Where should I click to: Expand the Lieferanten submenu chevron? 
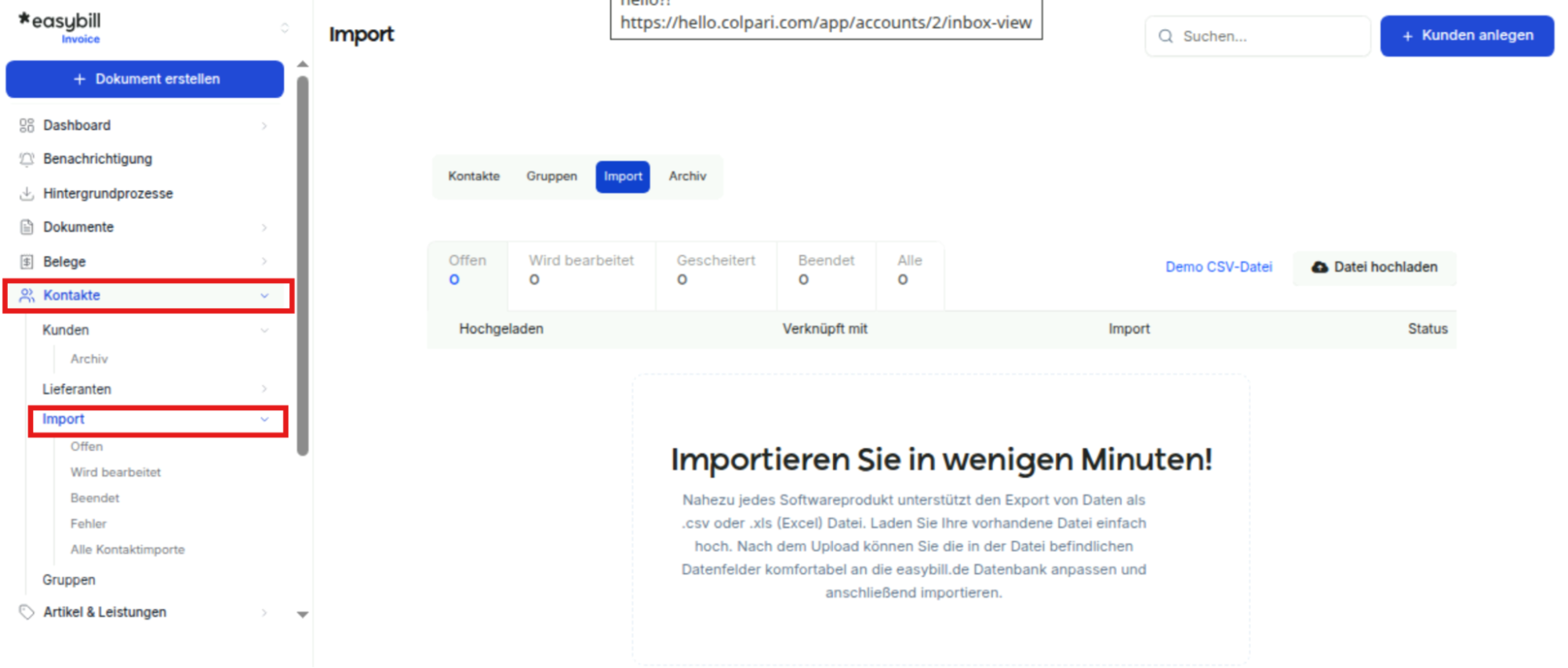pyautogui.click(x=264, y=389)
